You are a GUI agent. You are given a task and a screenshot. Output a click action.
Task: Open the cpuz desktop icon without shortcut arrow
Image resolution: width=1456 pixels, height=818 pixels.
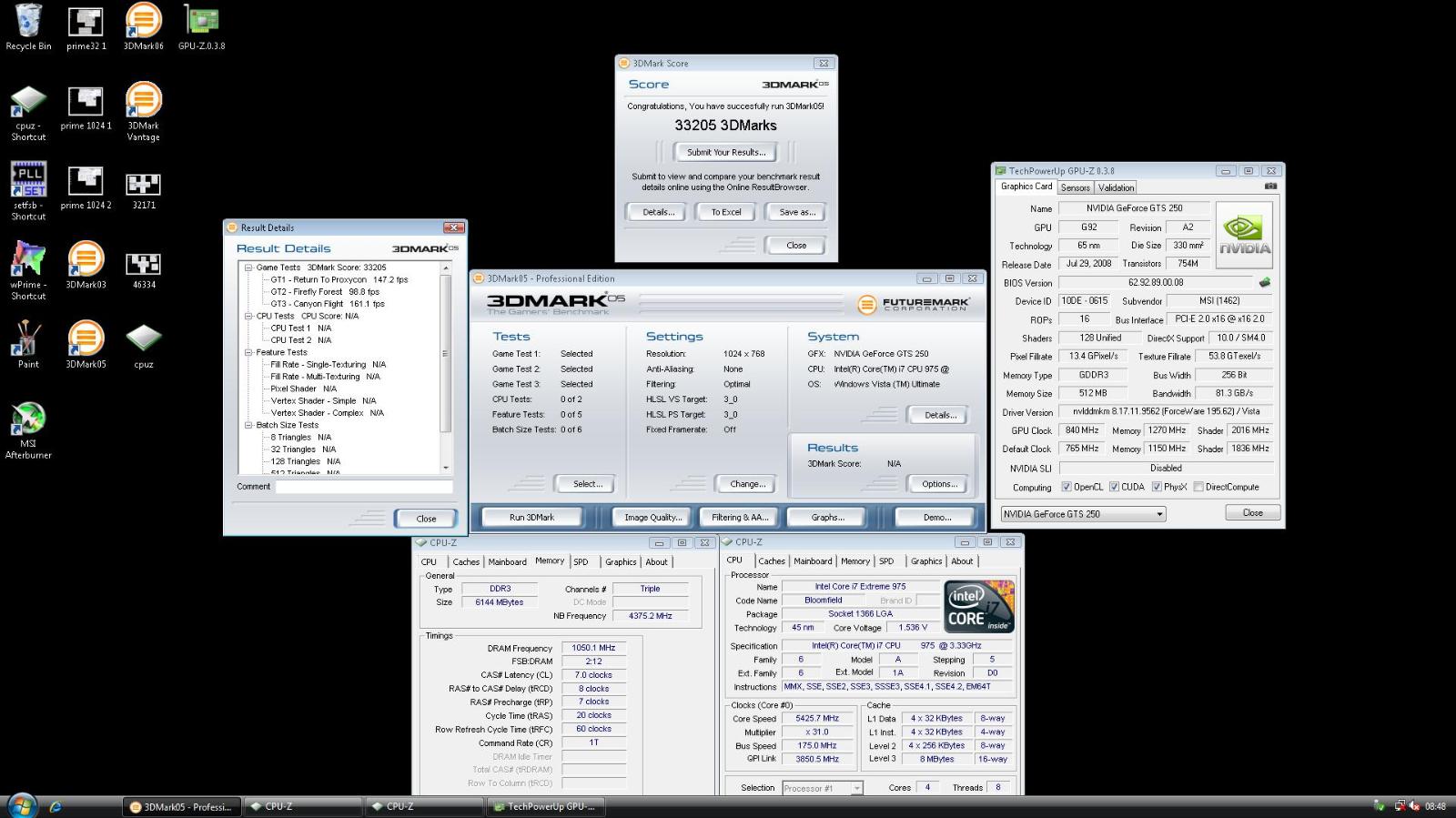pyautogui.click(x=143, y=345)
